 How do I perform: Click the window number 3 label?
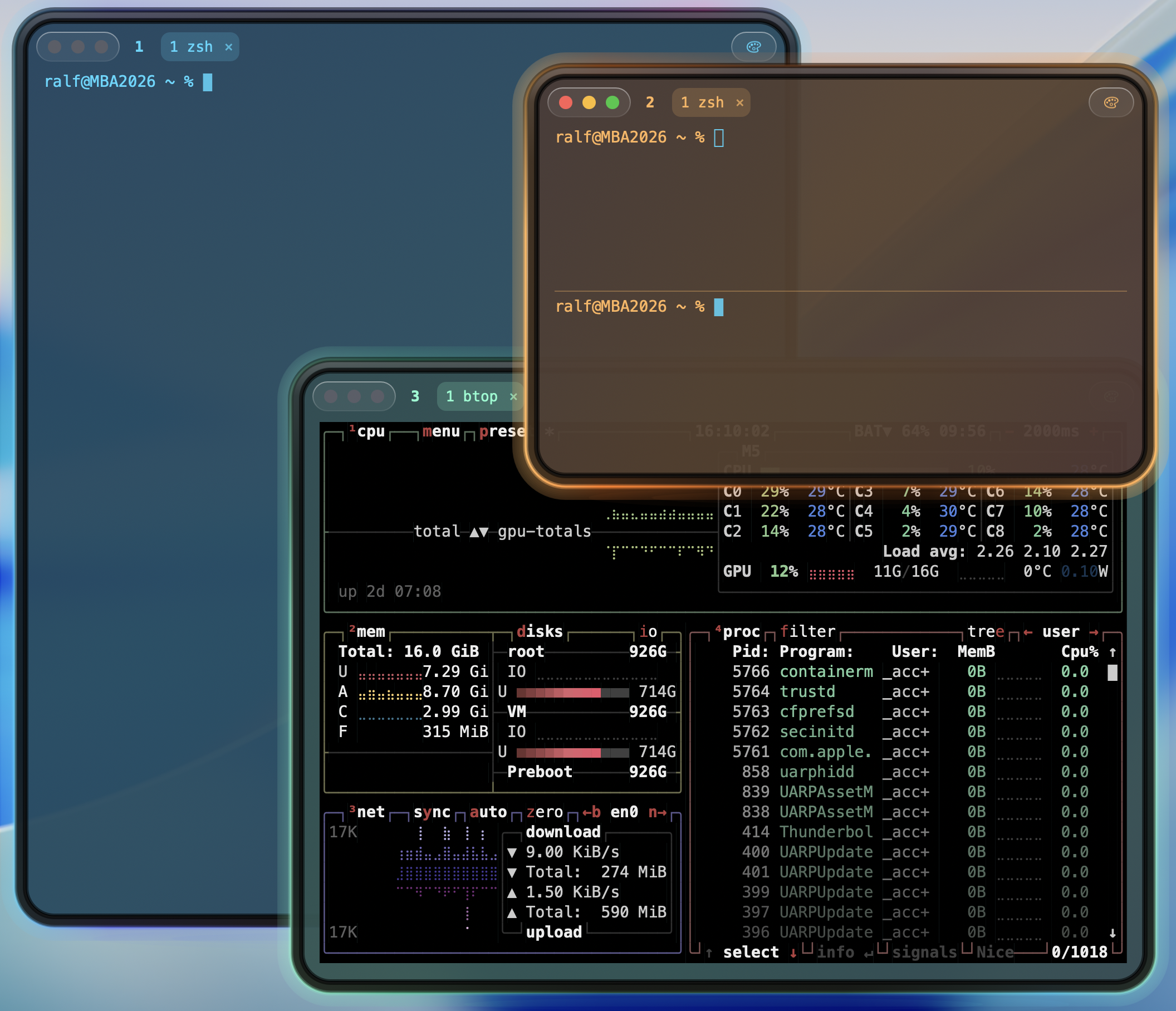click(415, 396)
